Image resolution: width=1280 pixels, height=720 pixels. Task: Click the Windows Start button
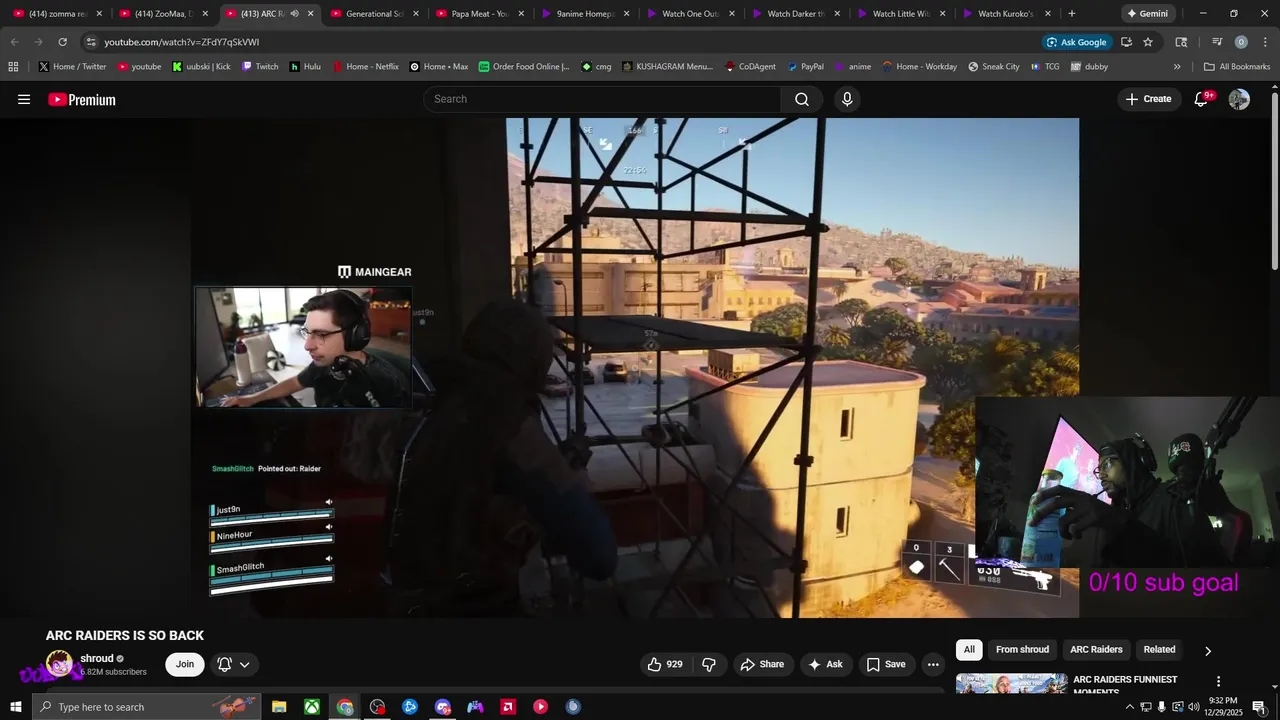15,707
